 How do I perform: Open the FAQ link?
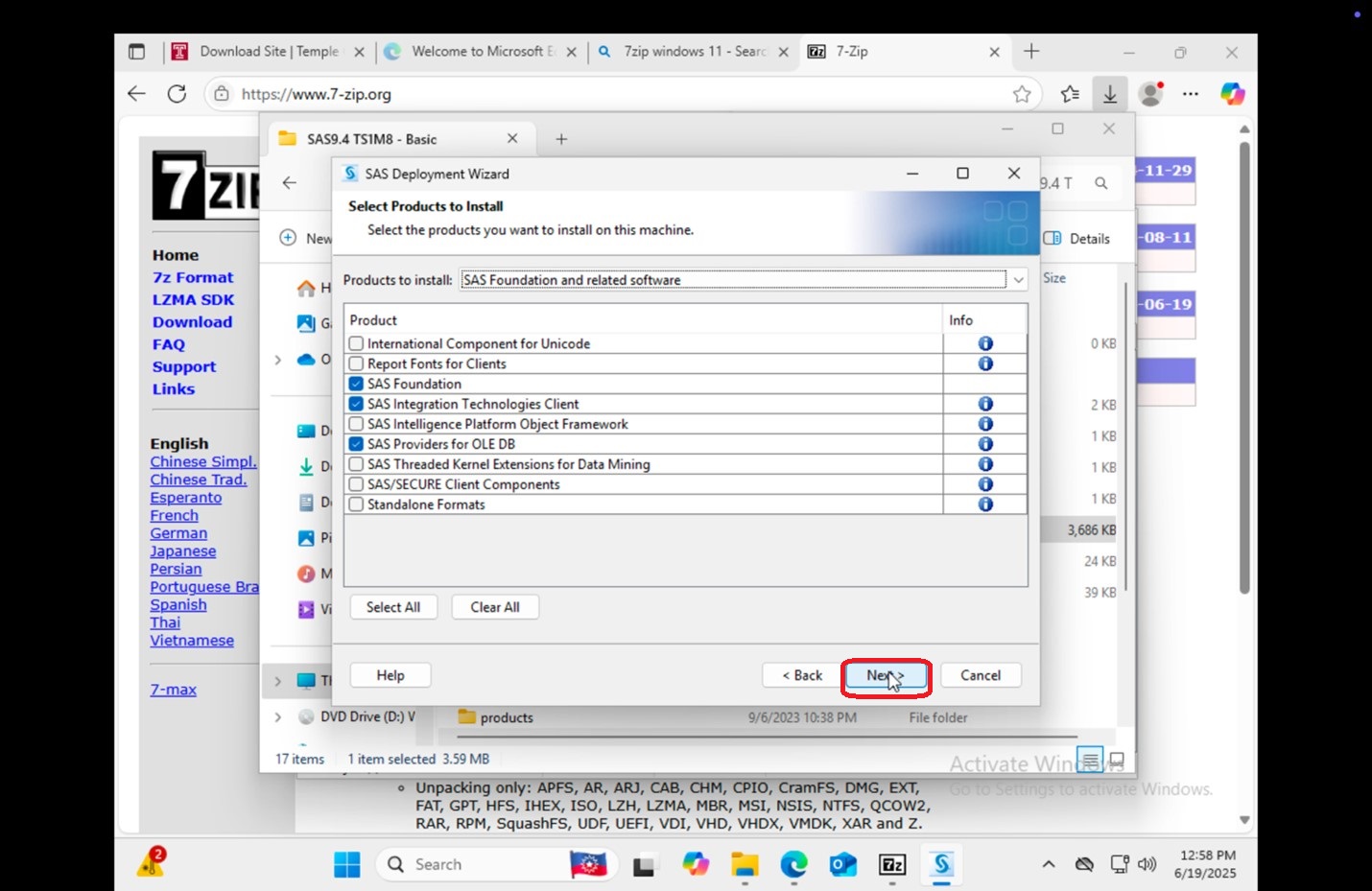[168, 344]
